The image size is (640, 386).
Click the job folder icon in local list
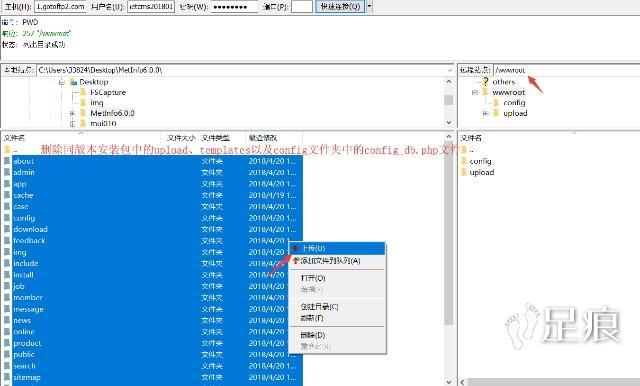[x=7, y=286]
